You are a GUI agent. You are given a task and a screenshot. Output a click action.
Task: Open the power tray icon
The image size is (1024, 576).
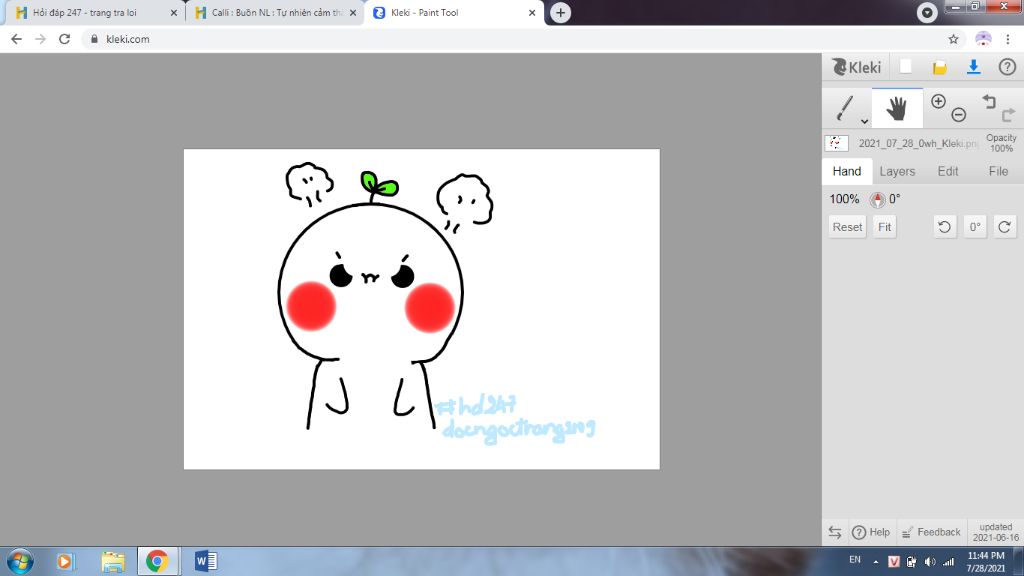point(912,562)
